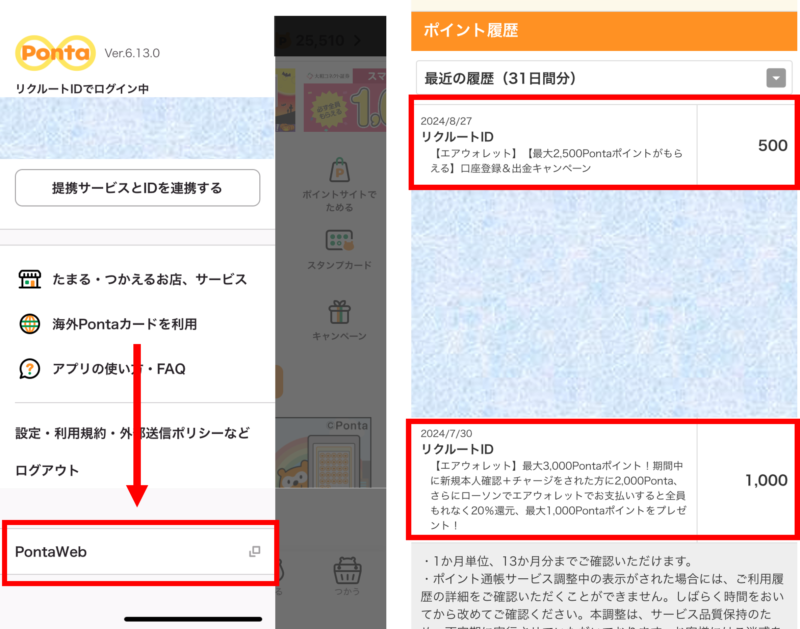This screenshot has width=800, height=629.
Task: Select the 2024/7/30 リクルートID history entry
Action: point(605,479)
